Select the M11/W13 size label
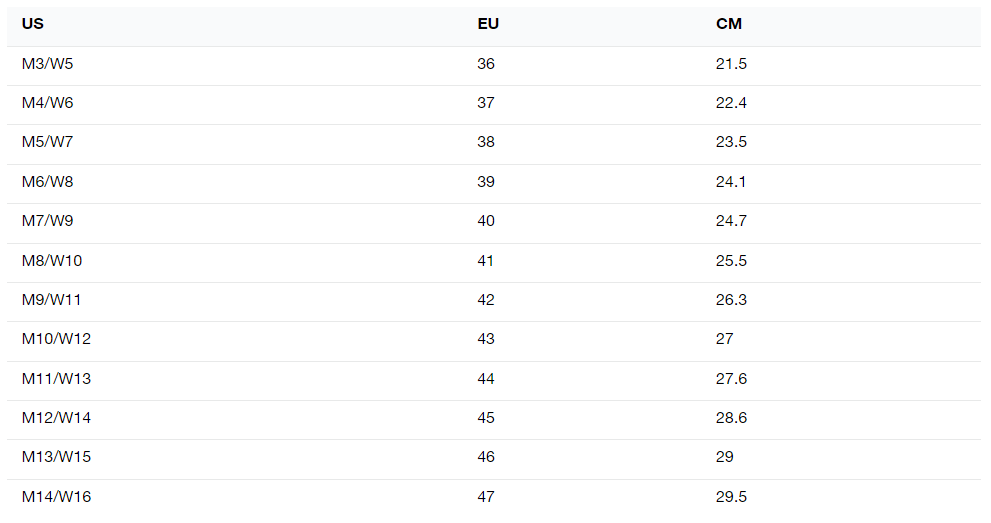991x523 pixels. [56, 379]
